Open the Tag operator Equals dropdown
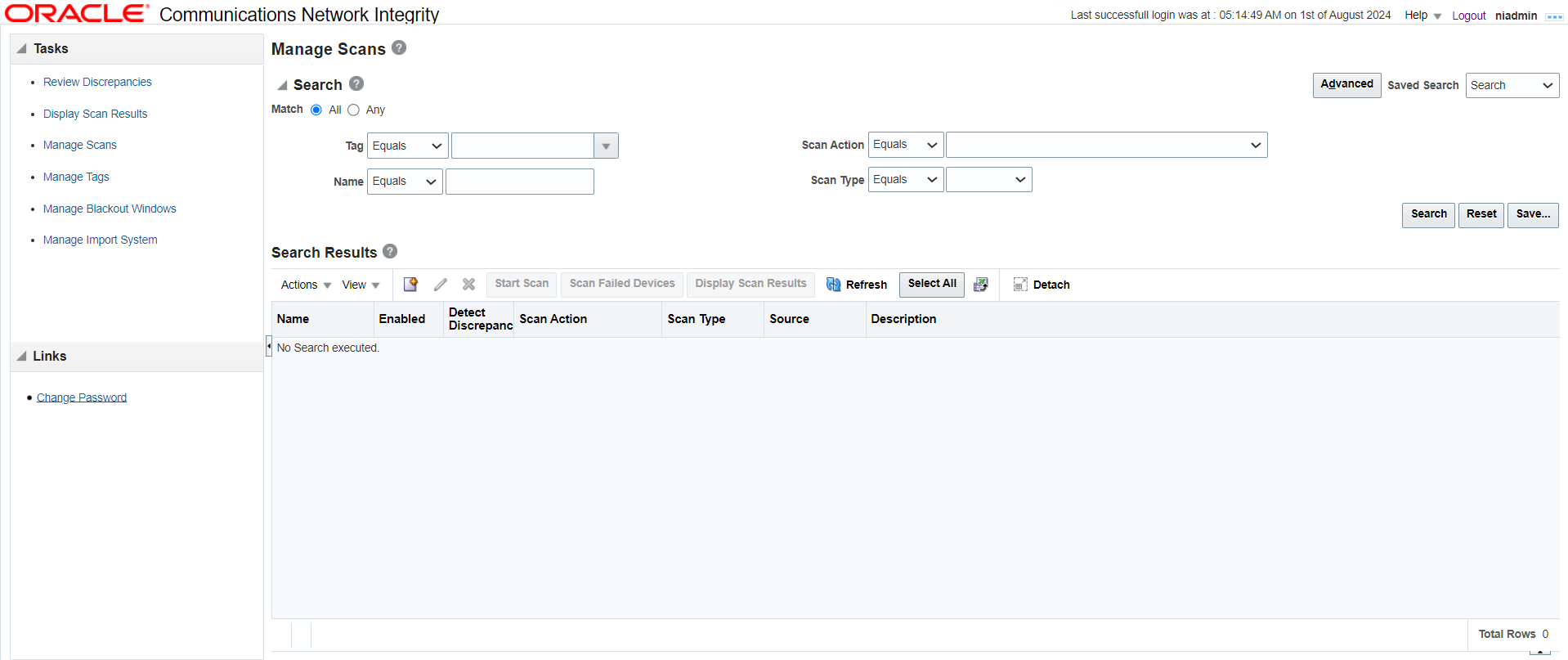Viewport: 1568px width, 660px height. 407,146
